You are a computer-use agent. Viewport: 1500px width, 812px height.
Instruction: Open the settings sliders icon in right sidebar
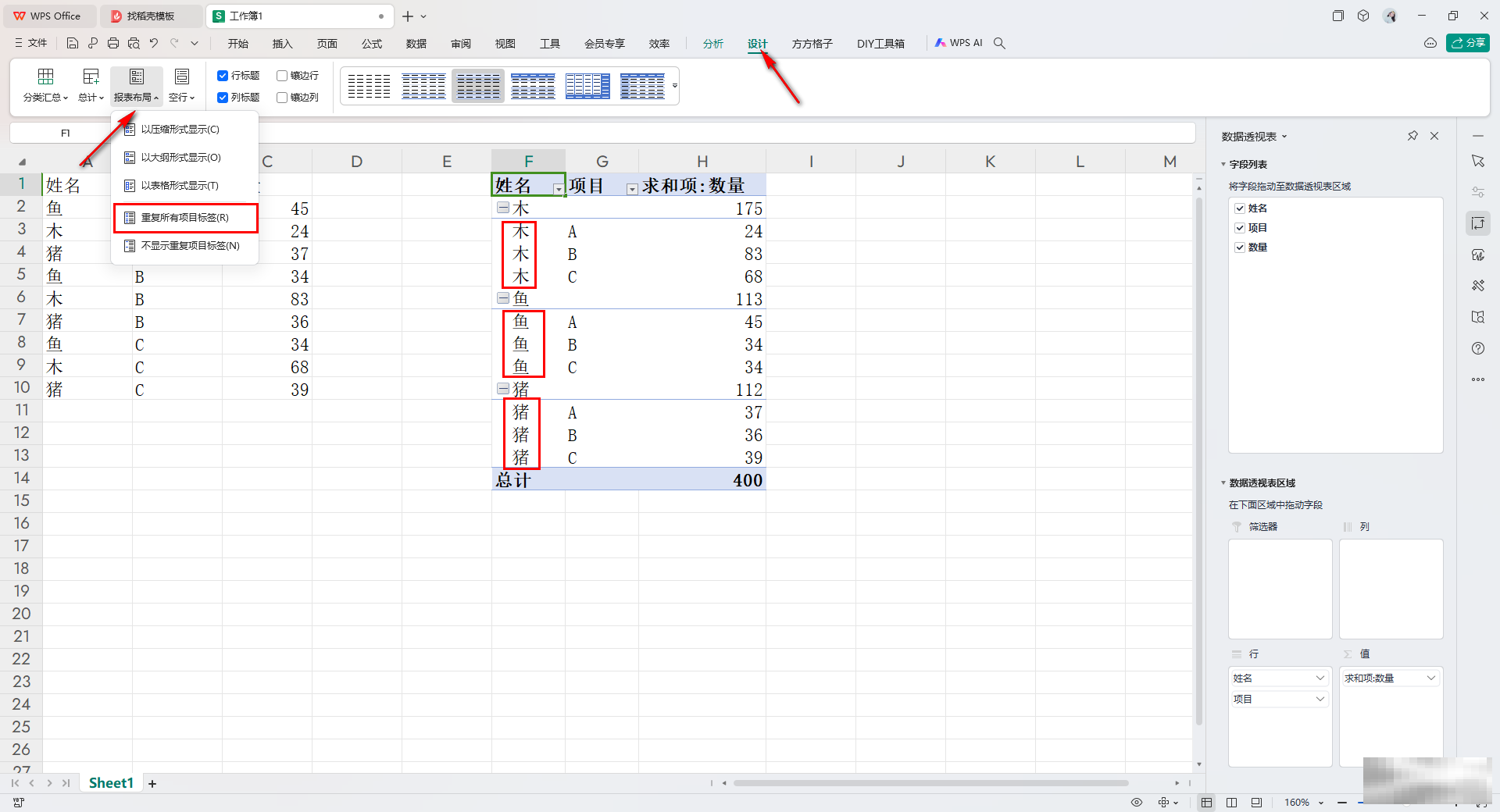click(x=1478, y=192)
